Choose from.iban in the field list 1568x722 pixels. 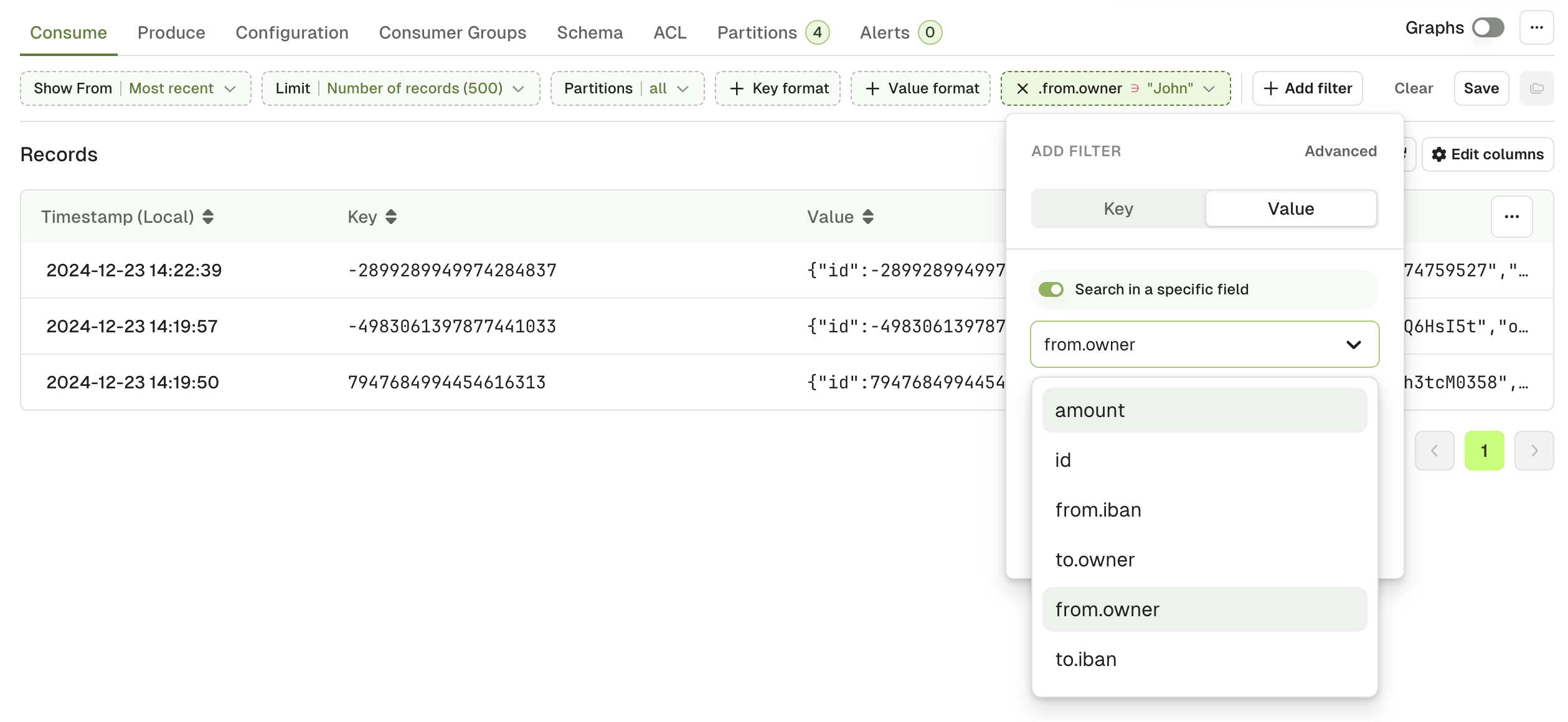(x=1204, y=510)
